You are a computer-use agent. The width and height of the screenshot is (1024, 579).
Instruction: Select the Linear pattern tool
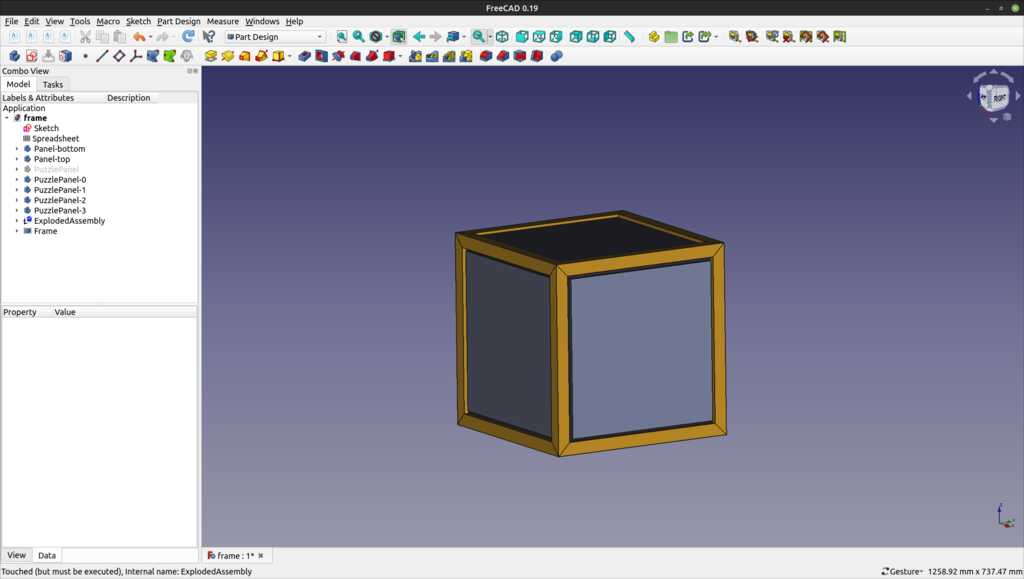tap(432, 56)
